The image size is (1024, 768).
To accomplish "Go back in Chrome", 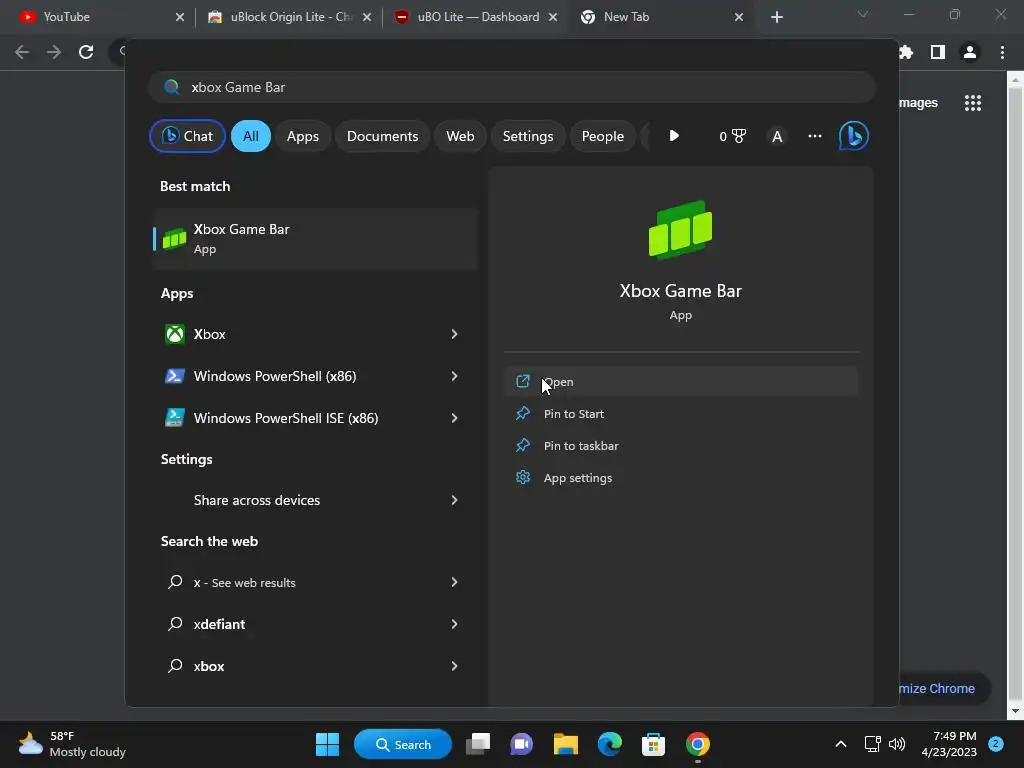I will coord(22,52).
